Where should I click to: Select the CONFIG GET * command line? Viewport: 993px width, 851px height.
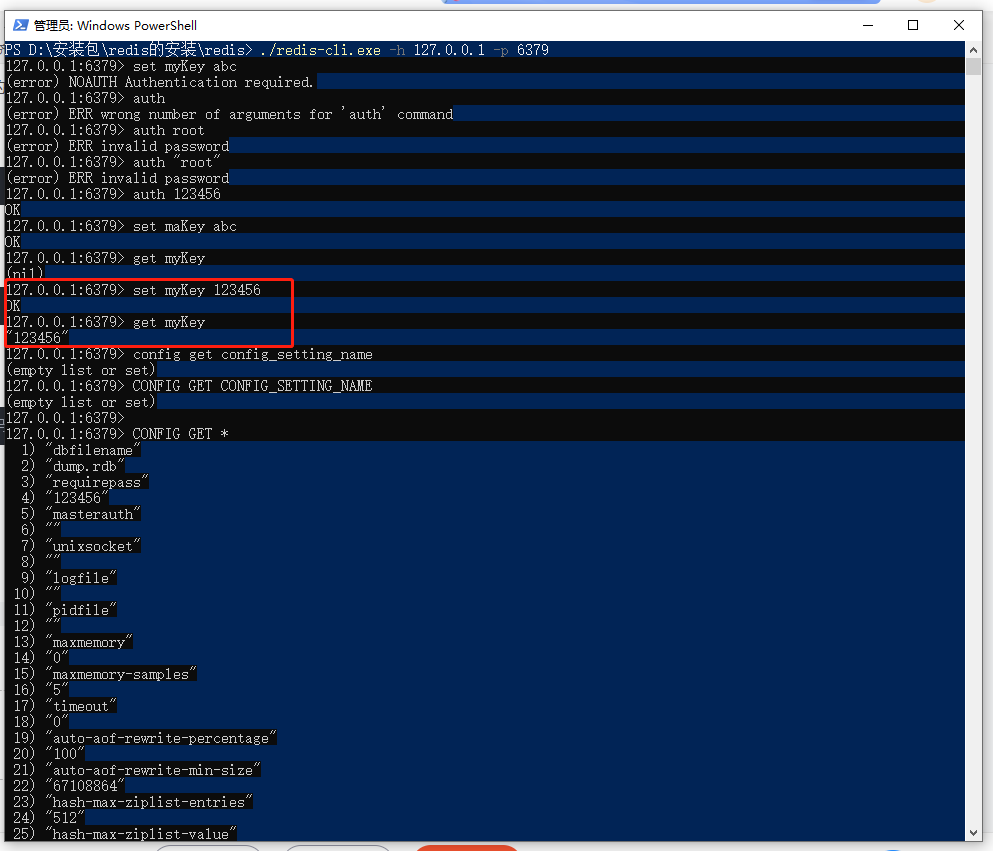click(x=183, y=433)
